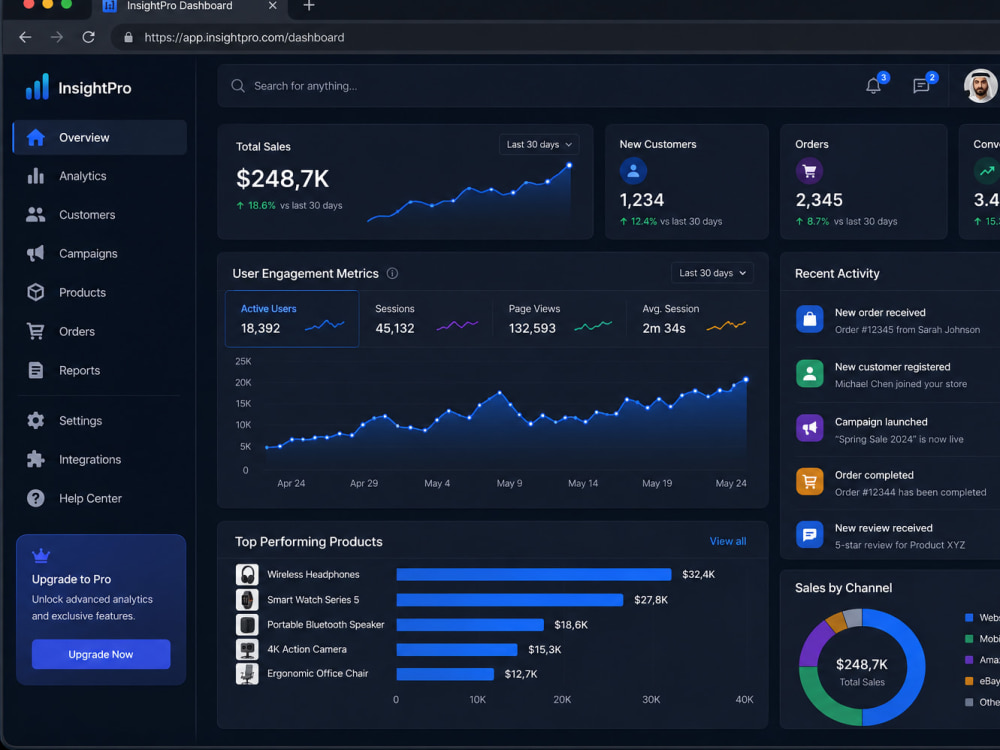Open Reports in the sidebar

(x=99, y=371)
